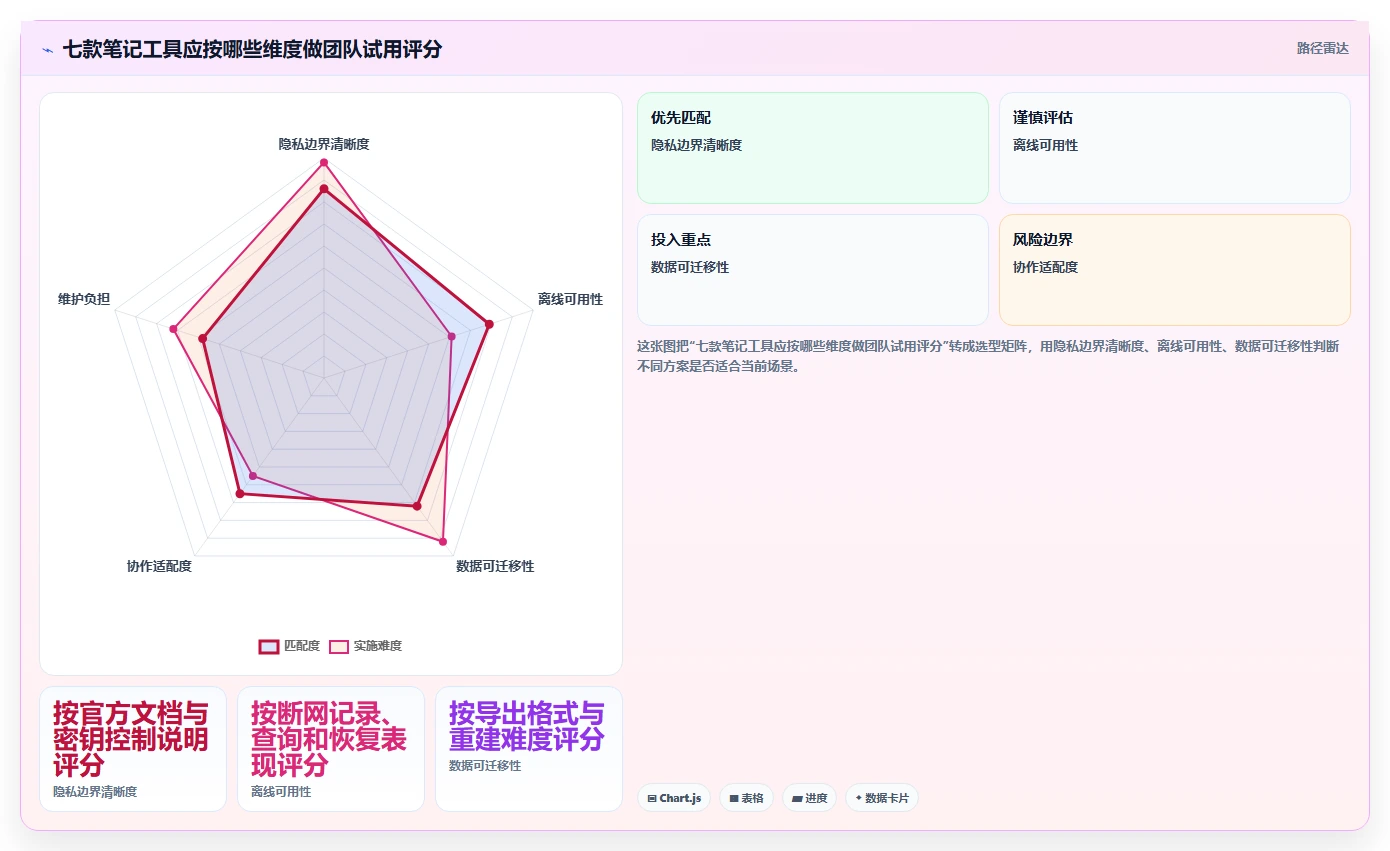Select the 表格 chip
1390x851 pixels.
coord(746,798)
